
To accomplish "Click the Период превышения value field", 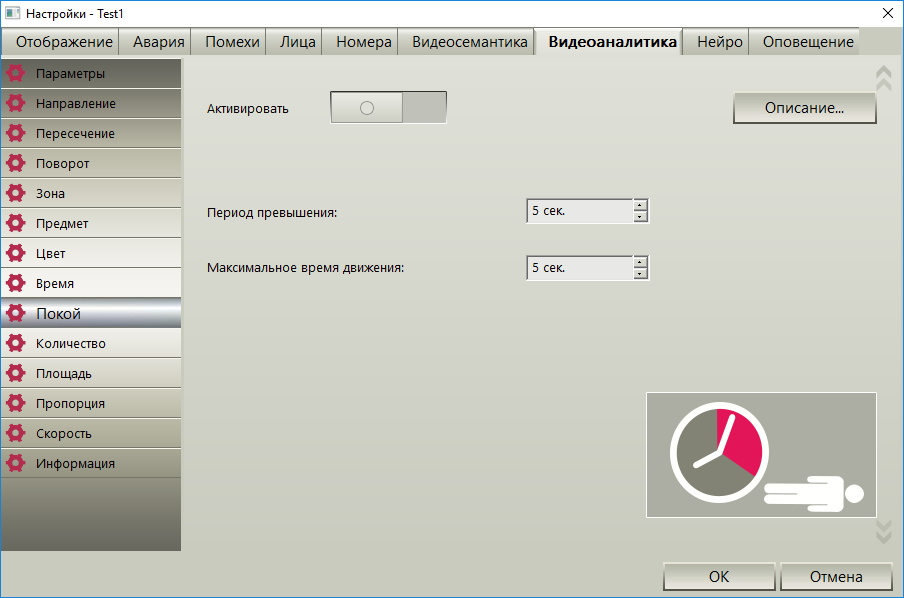I will tap(579, 211).
